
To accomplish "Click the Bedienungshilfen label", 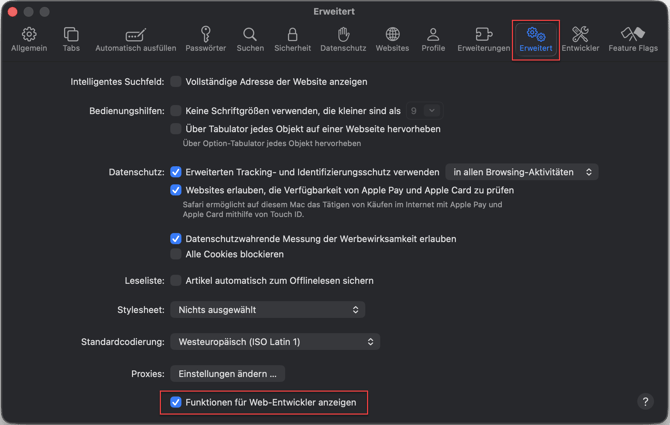I will [126, 111].
